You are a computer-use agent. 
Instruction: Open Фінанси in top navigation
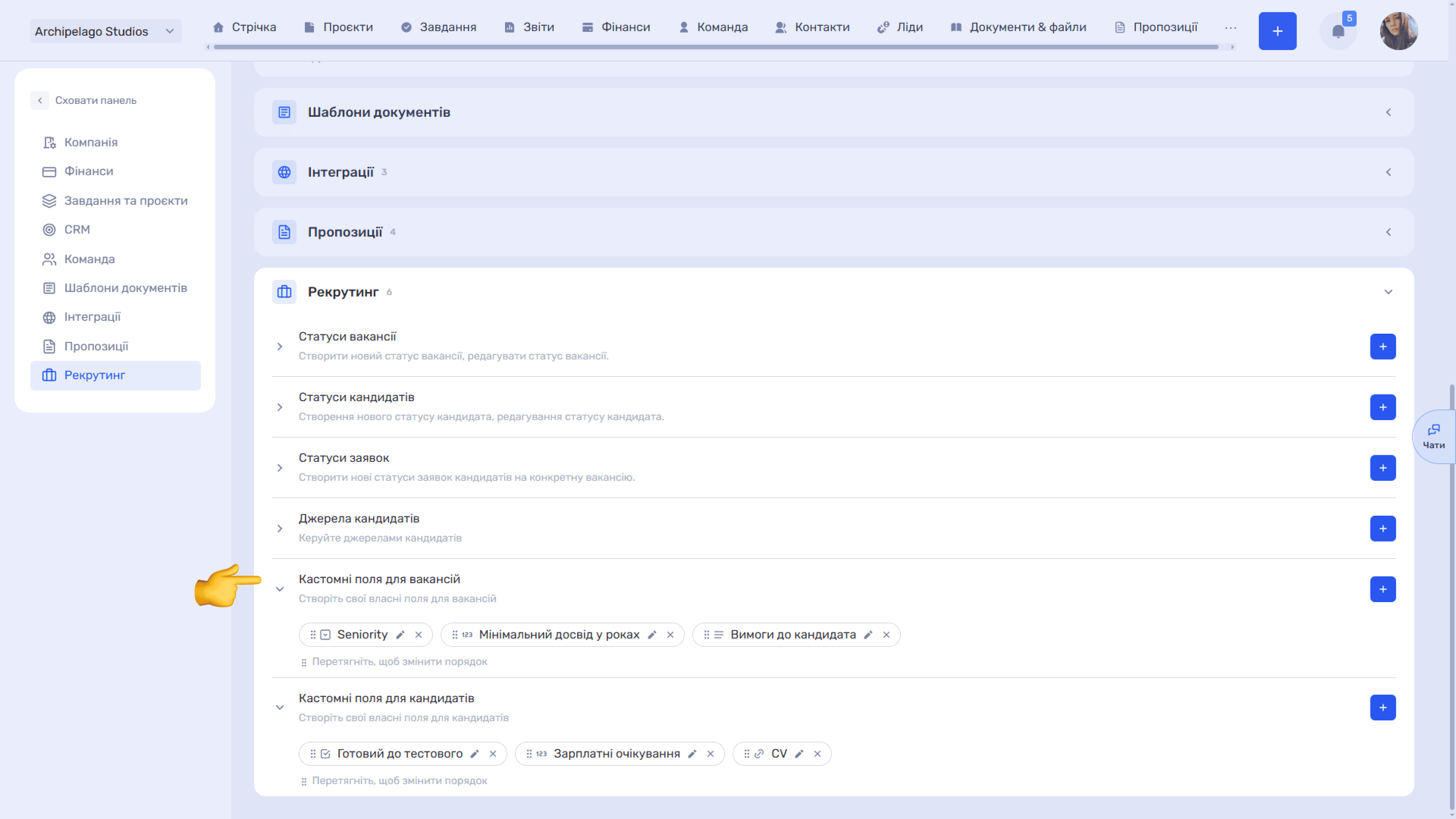click(616, 27)
